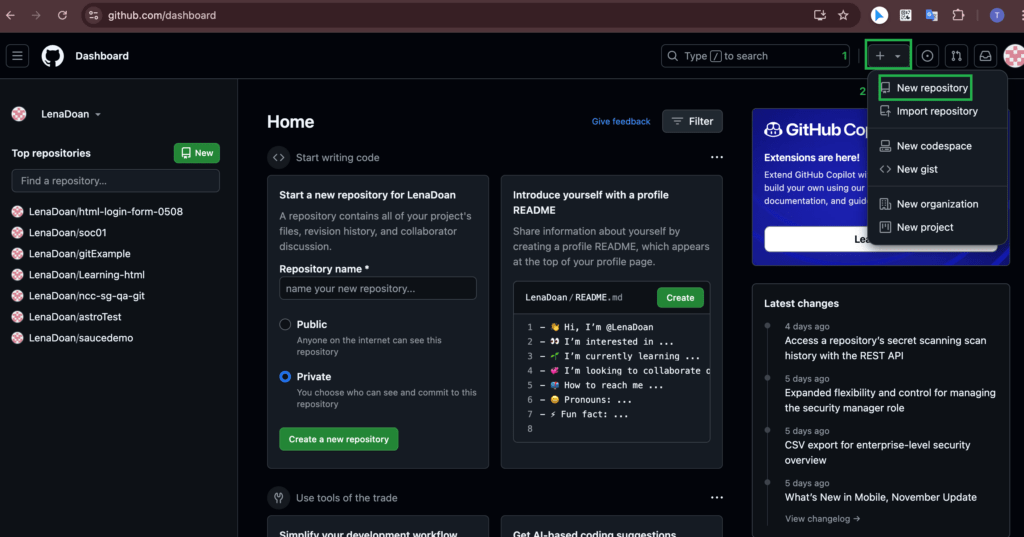Viewport: 1024px width, 537px height.
Task: Choose Import repository from the menu
Action: click(936, 111)
